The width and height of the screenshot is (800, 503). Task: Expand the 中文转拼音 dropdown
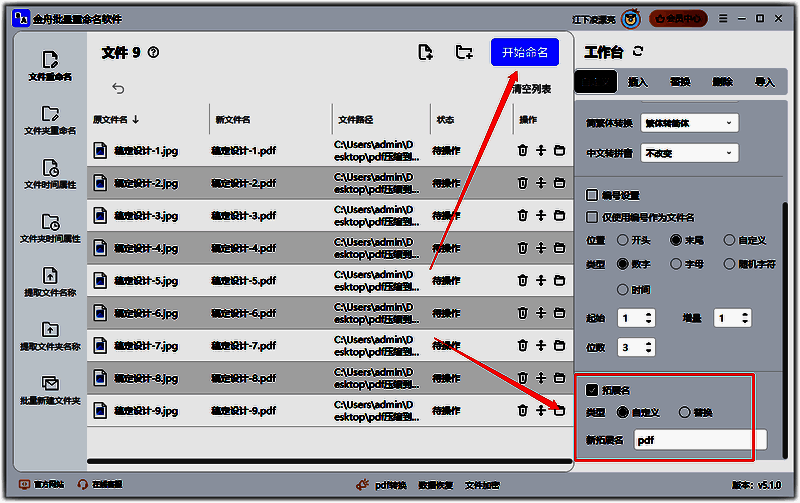tap(688, 154)
